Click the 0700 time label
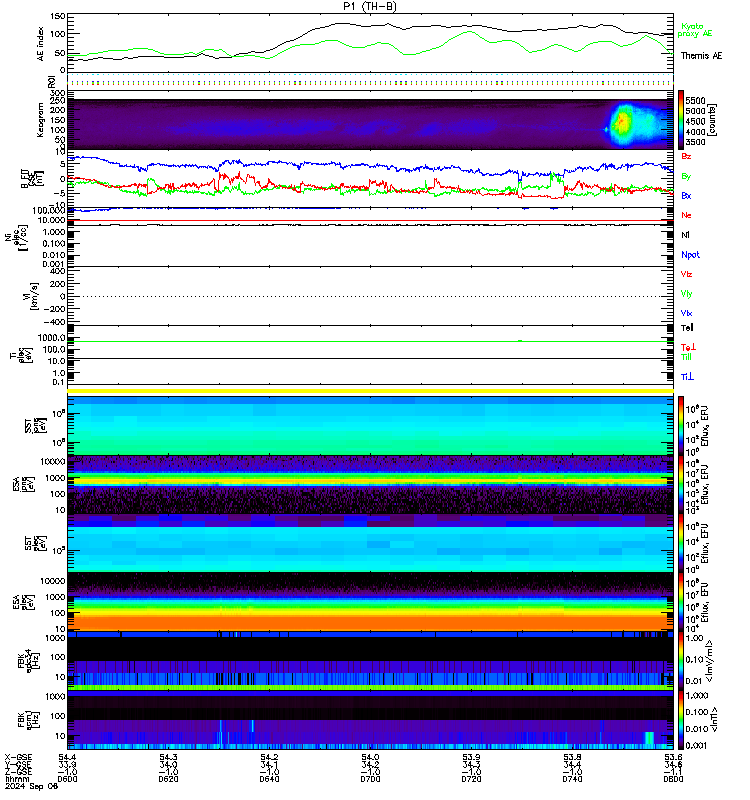 click(x=370, y=779)
